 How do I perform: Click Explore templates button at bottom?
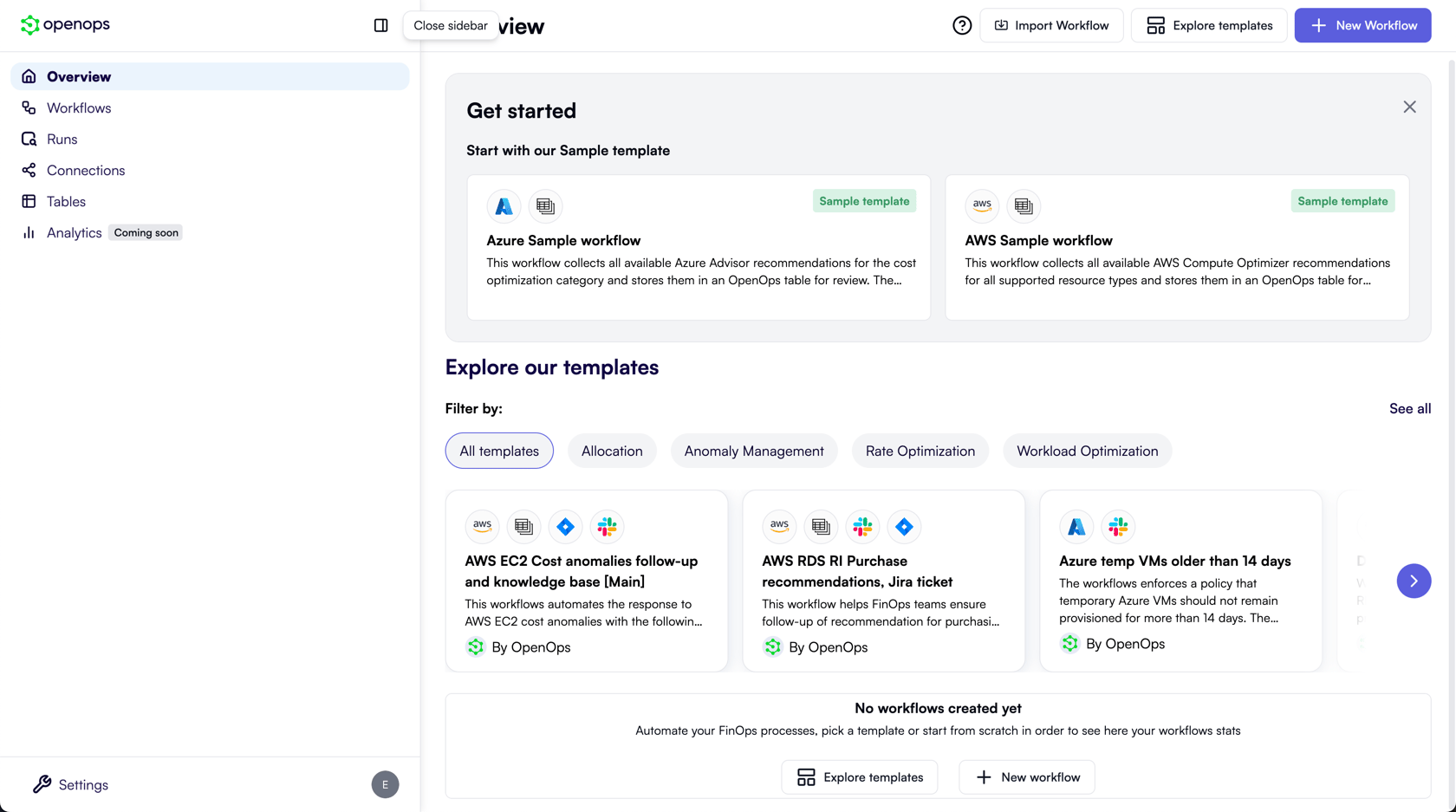pyautogui.click(x=860, y=777)
